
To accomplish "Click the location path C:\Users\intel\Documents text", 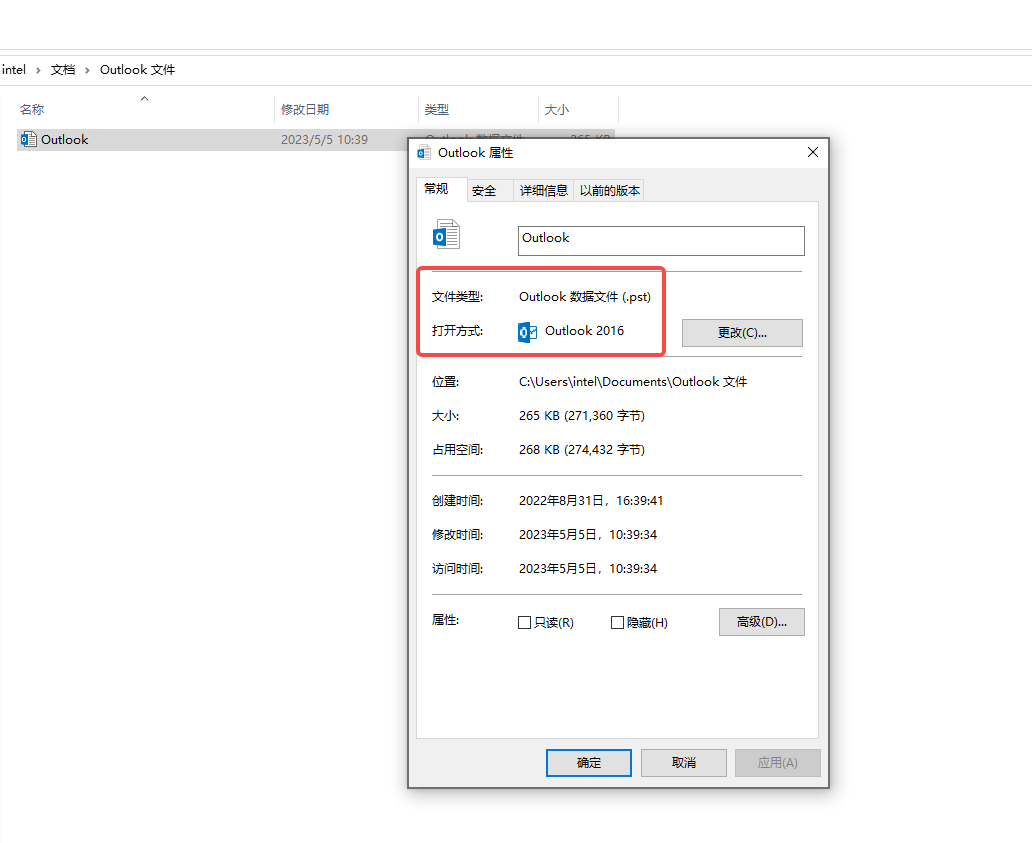I will pos(632,382).
